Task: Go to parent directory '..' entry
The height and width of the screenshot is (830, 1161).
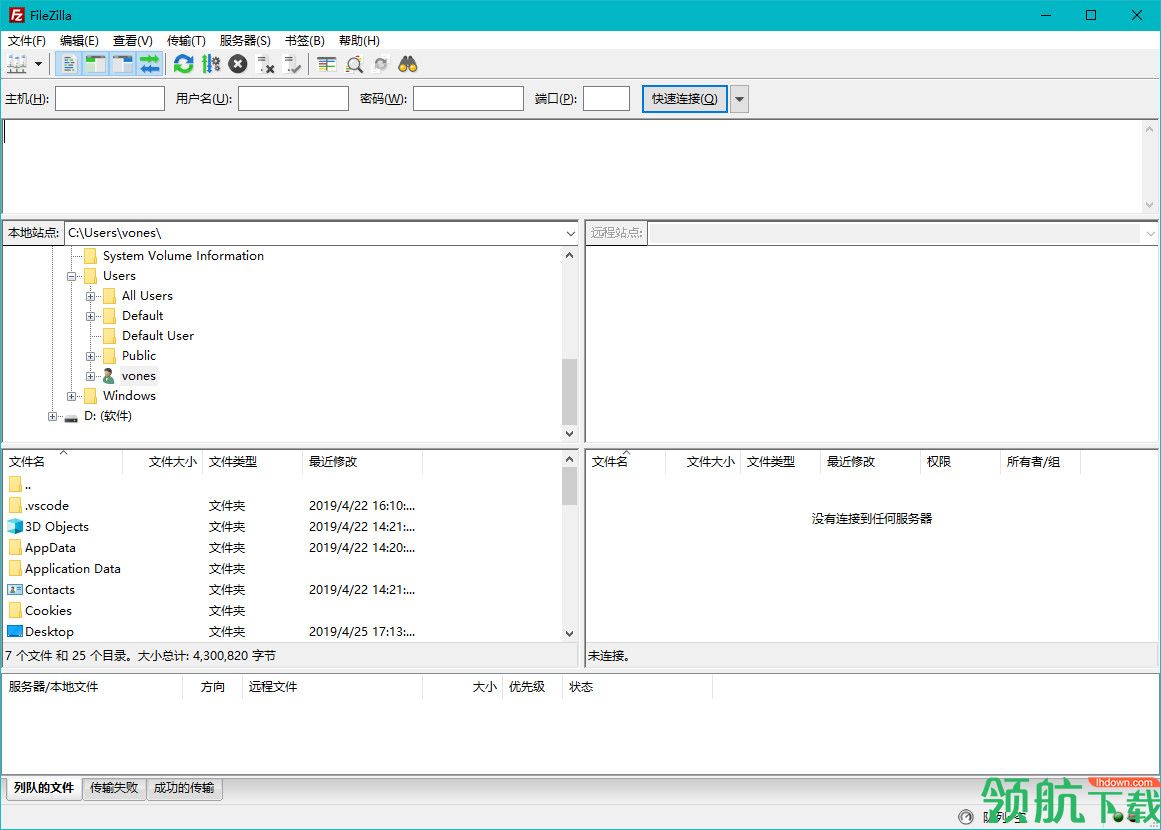Action: (x=28, y=486)
